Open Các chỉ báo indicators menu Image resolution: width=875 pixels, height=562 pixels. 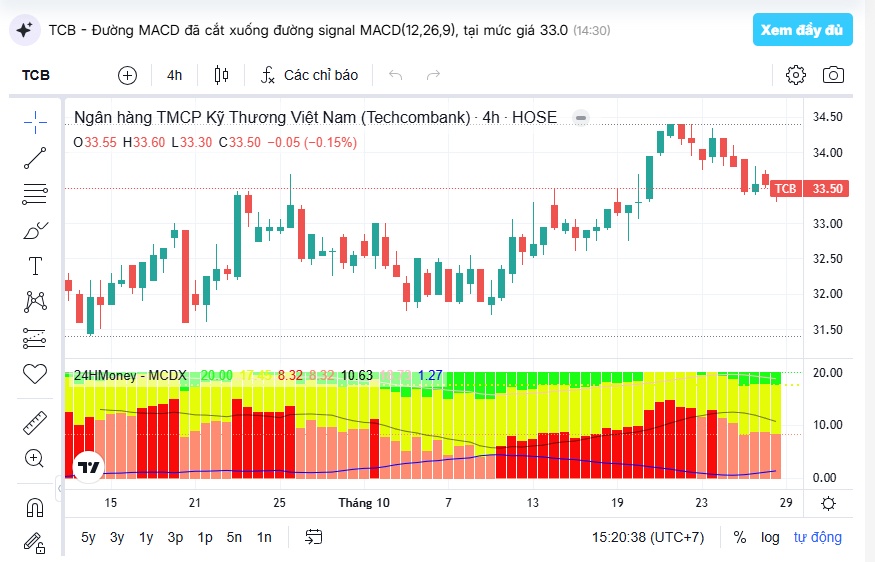pos(310,75)
